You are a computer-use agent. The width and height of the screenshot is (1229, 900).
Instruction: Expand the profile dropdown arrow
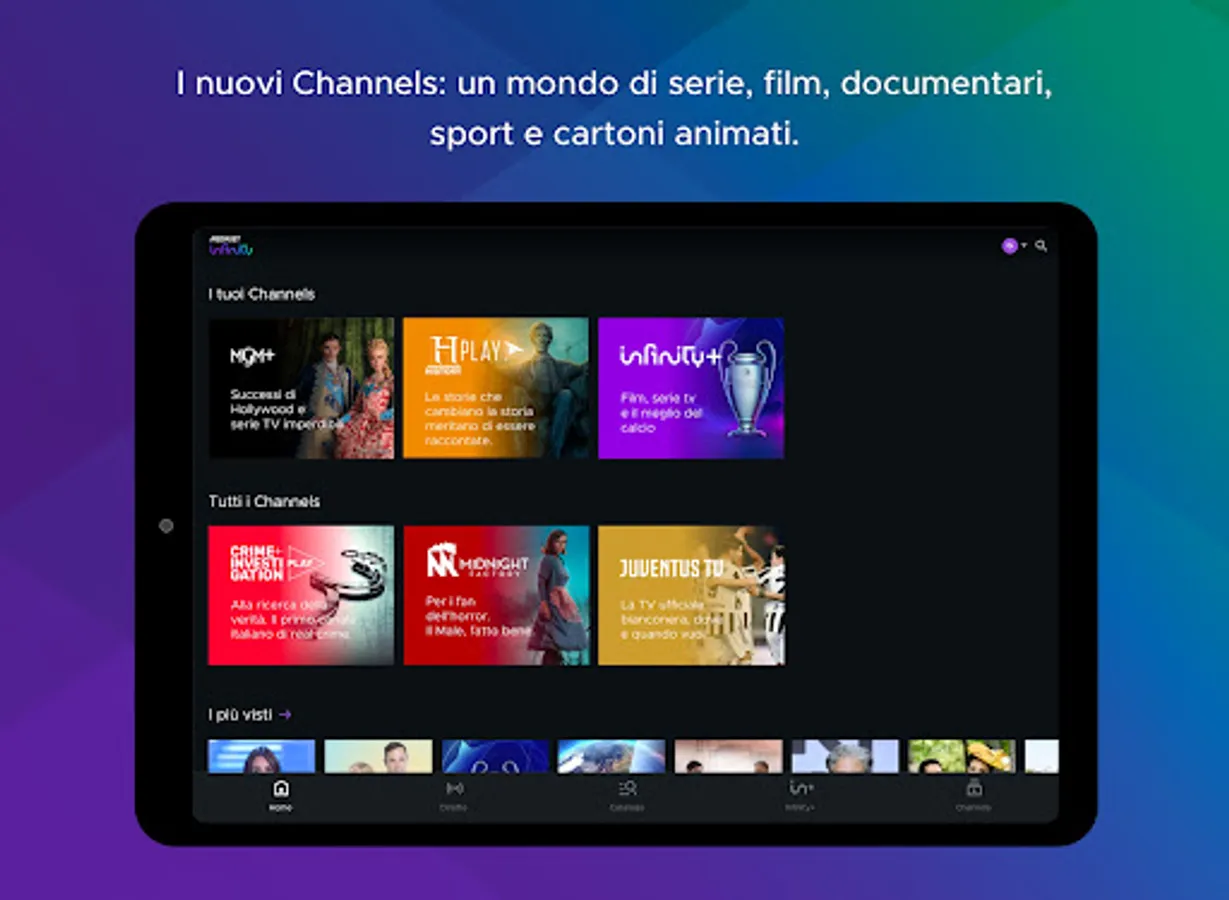tap(1023, 246)
